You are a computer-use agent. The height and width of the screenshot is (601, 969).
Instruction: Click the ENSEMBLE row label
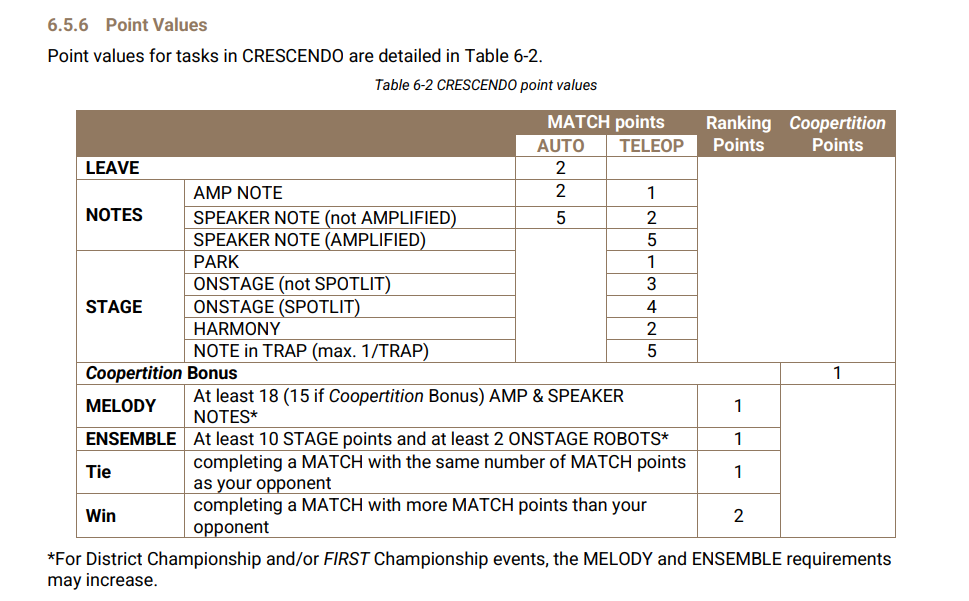tap(130, 439)
